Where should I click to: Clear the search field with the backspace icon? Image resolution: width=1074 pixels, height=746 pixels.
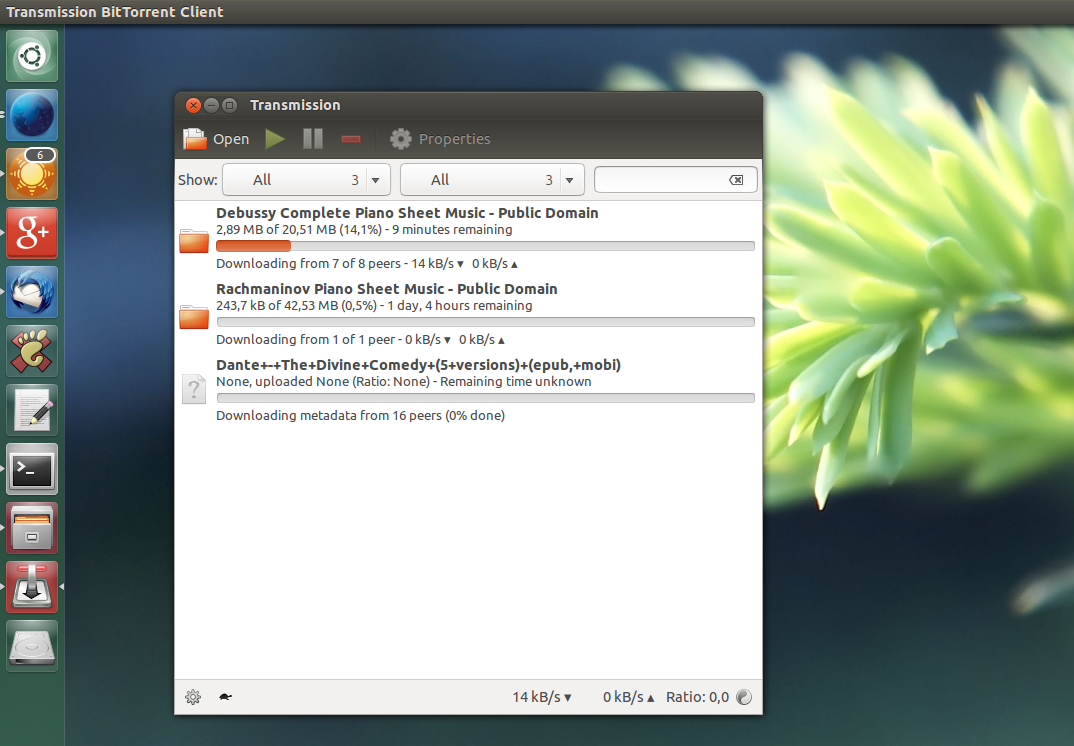pyautogui.click(x=736, y=180)
